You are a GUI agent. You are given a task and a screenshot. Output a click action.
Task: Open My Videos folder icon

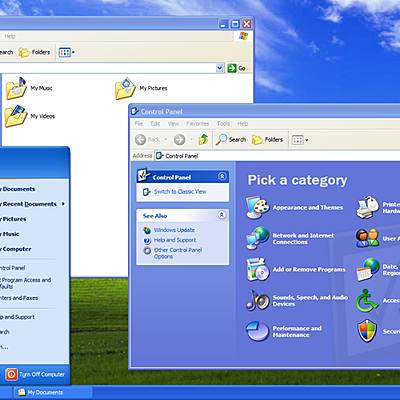(16, 116)
